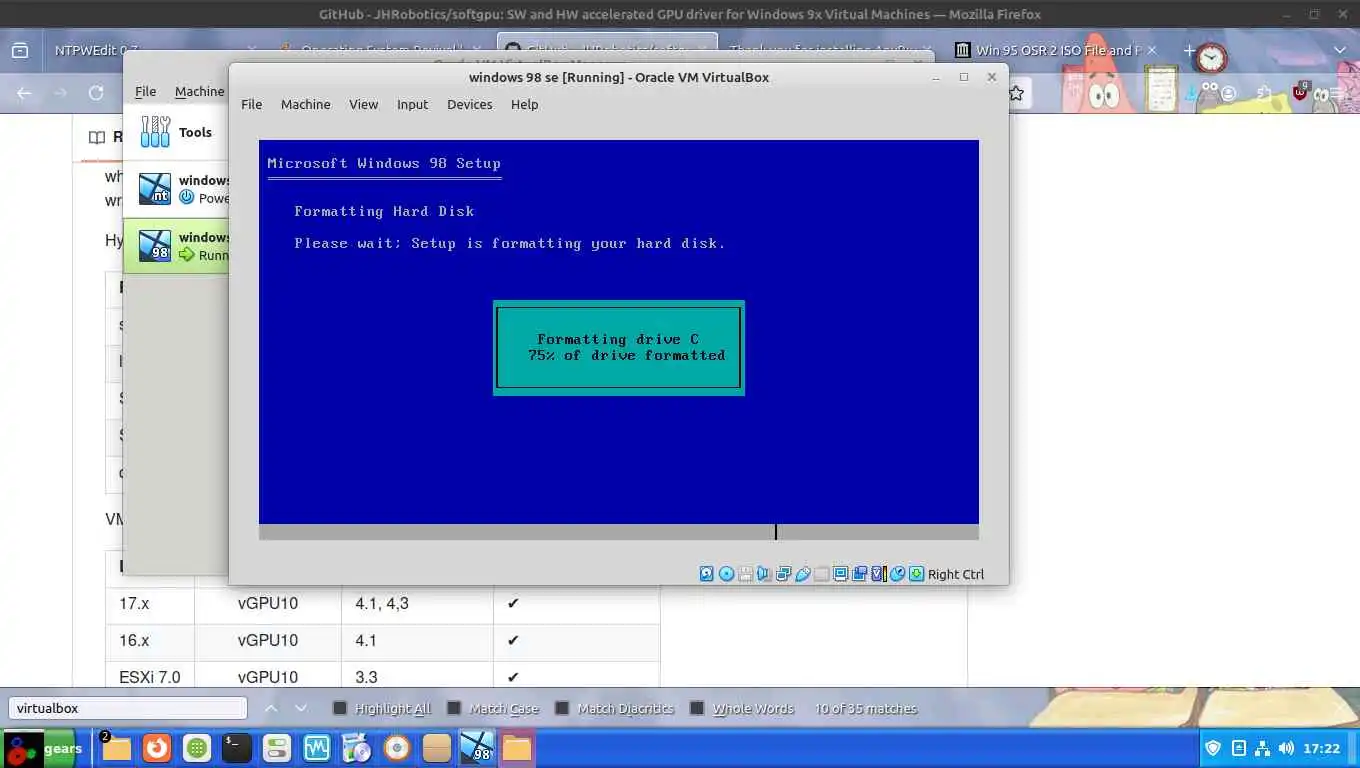Open the uBlock Origin extension icon
The width and height of the screenshot is (1360, 768).
(1300, 92)
